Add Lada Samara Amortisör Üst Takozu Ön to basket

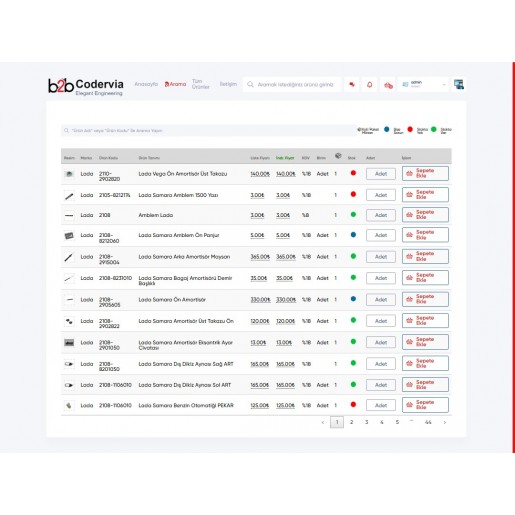click(x=425, y=320)
